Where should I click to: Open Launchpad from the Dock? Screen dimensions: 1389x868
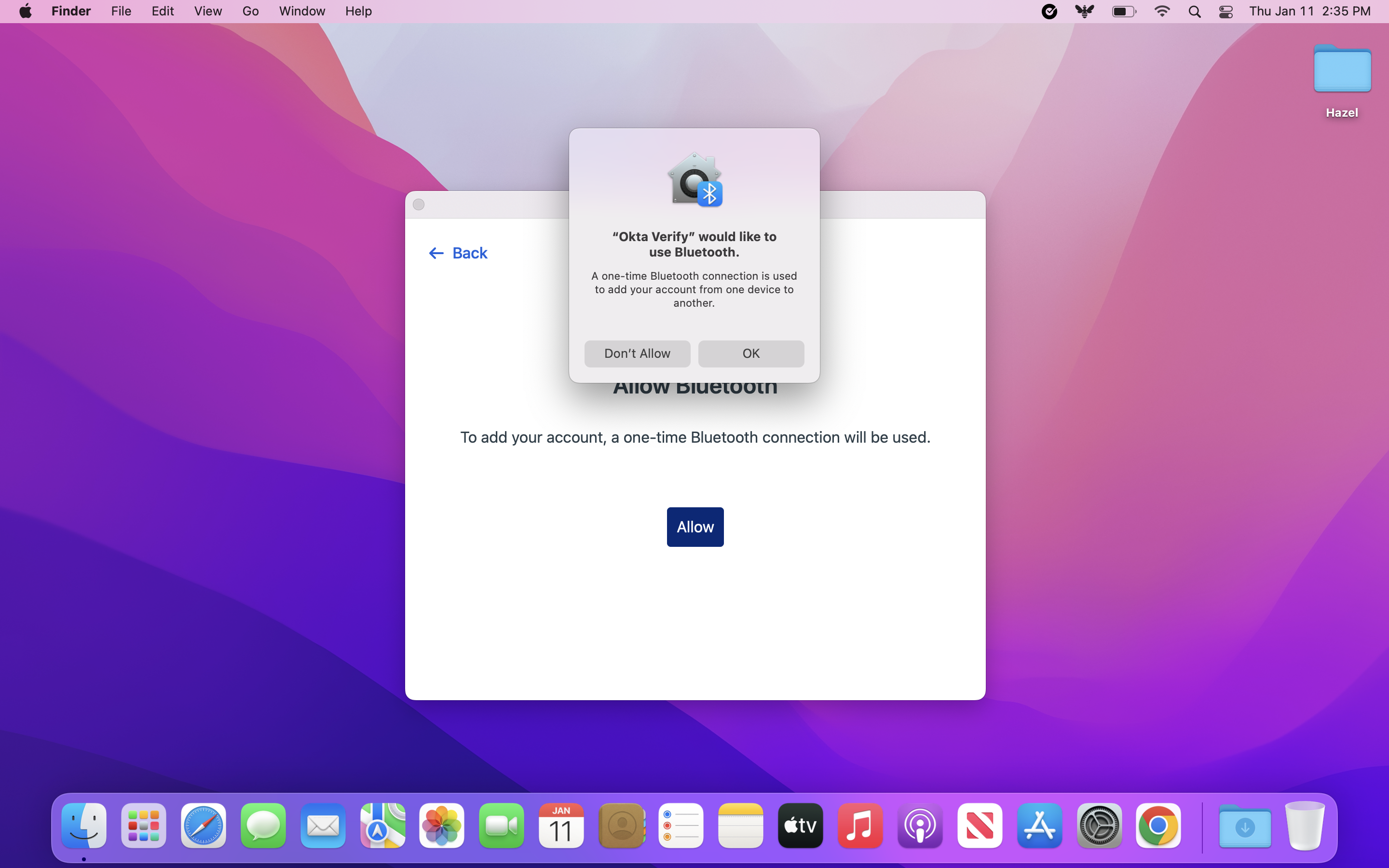144,826
